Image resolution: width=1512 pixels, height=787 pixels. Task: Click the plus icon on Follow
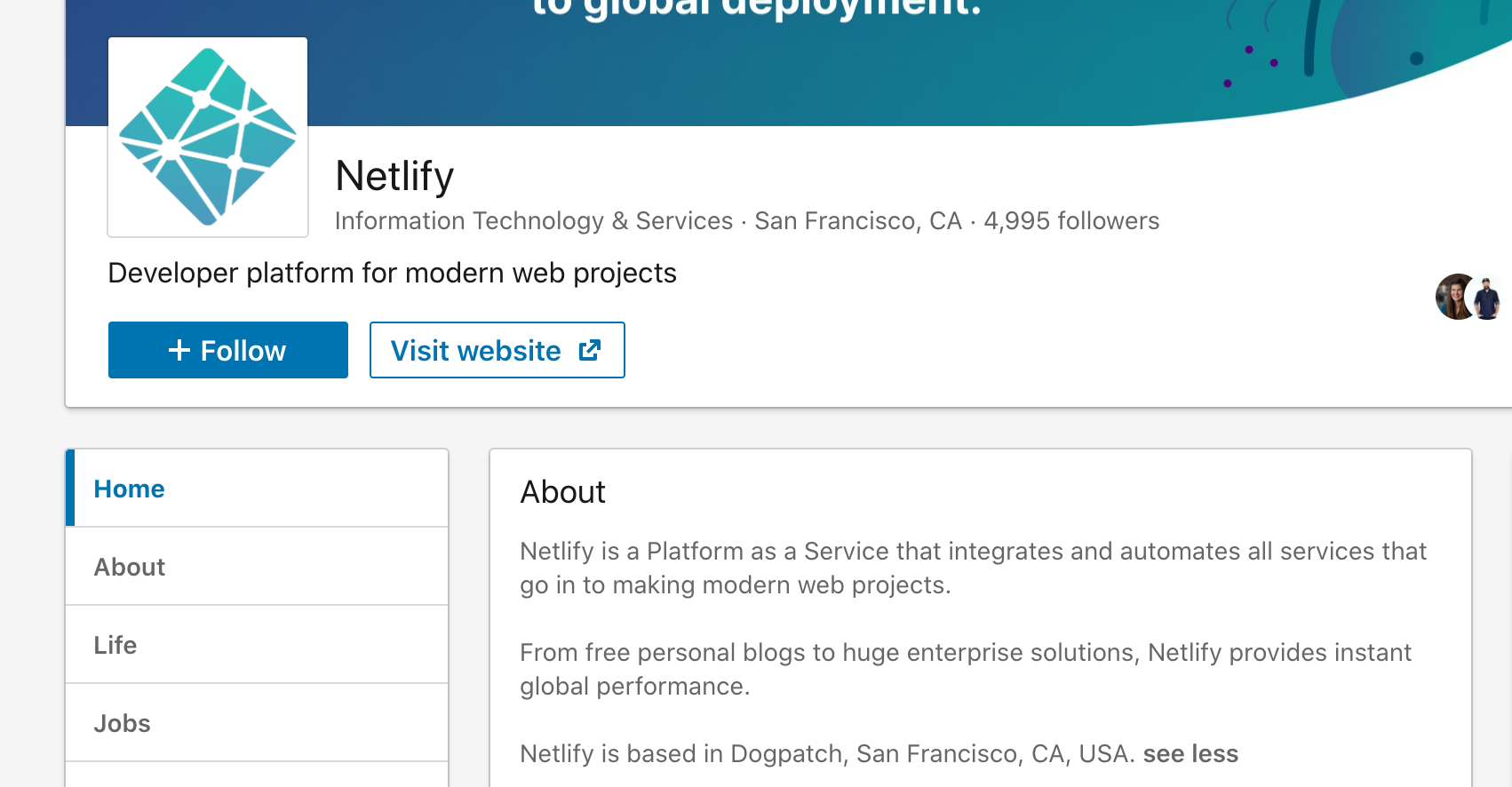179,350
